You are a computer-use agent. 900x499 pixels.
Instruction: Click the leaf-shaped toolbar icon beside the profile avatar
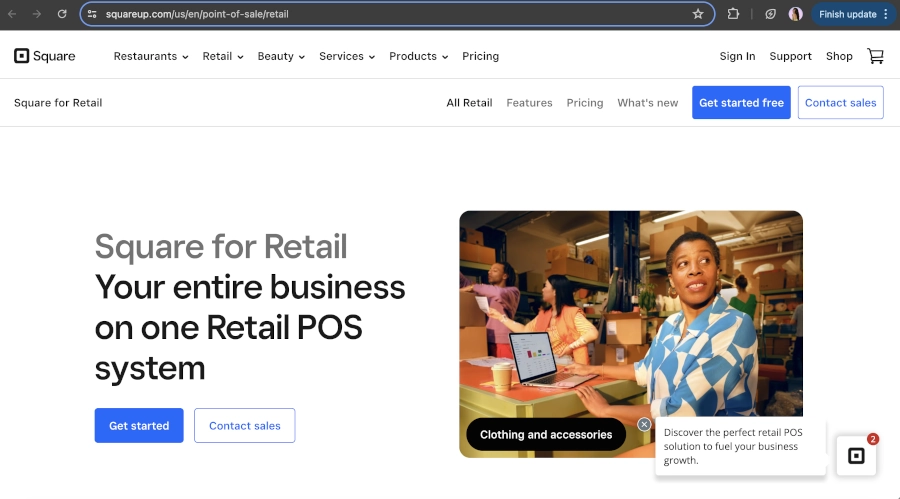(x=770, y=14)
